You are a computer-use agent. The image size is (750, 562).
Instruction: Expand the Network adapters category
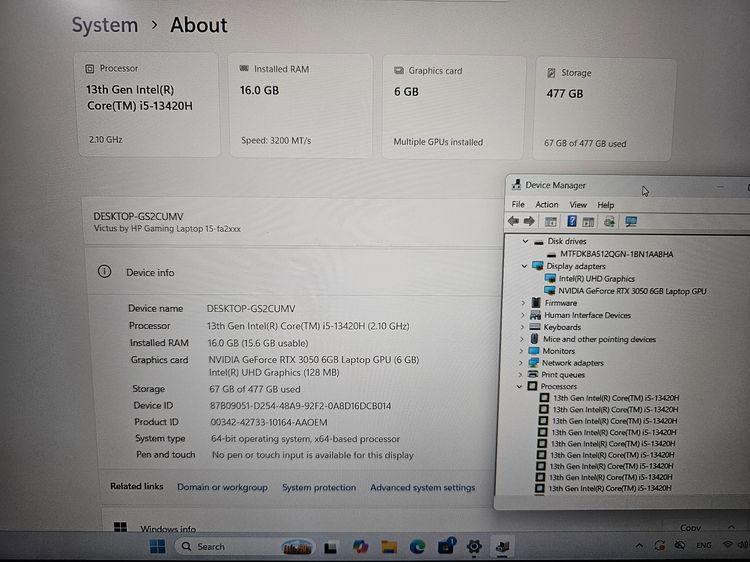tap(520, 363)
